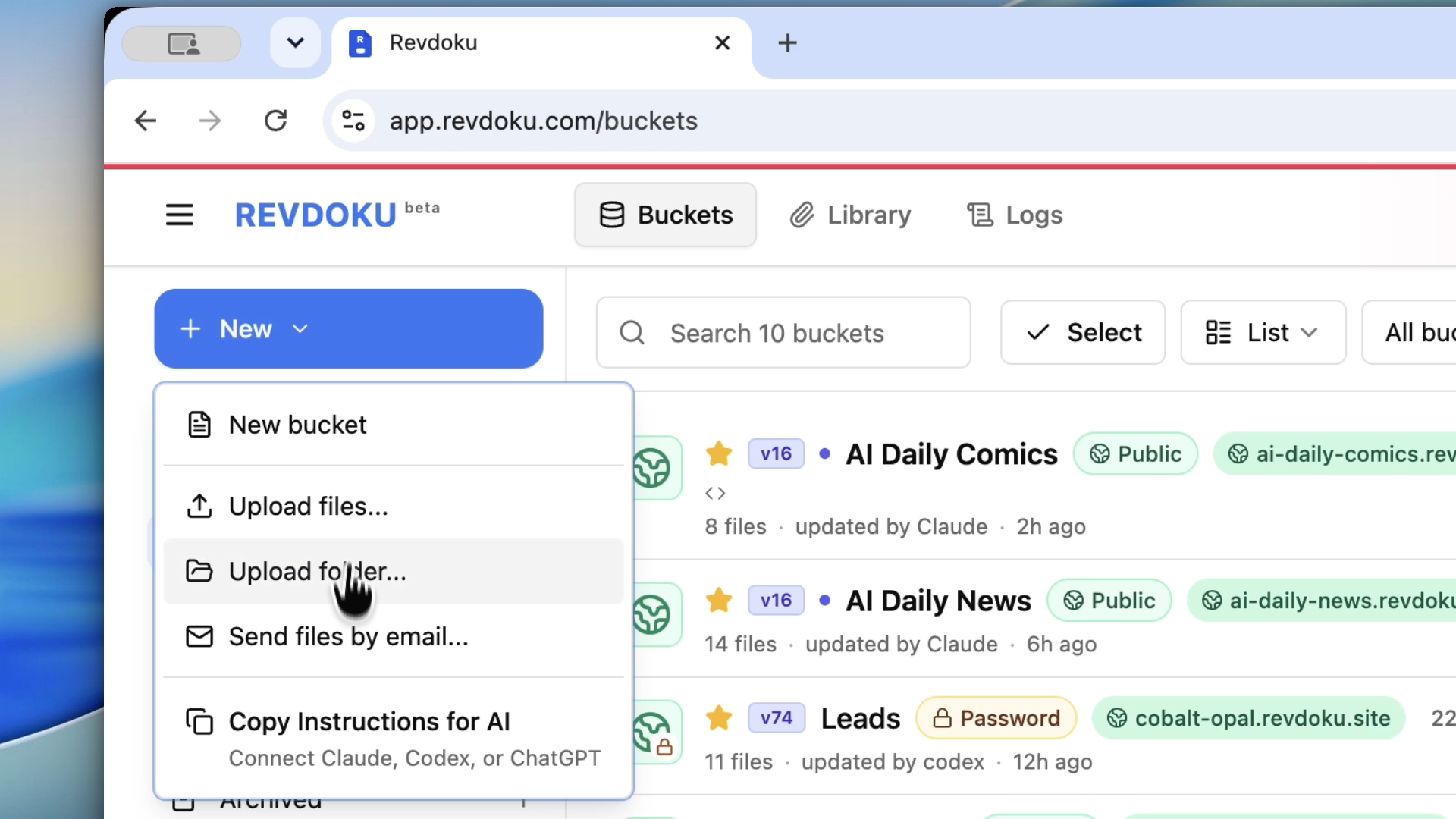The height and width of the screenshot is (819, 1456).
Task: Choose Send files by email...
Action: click(394, 636)
